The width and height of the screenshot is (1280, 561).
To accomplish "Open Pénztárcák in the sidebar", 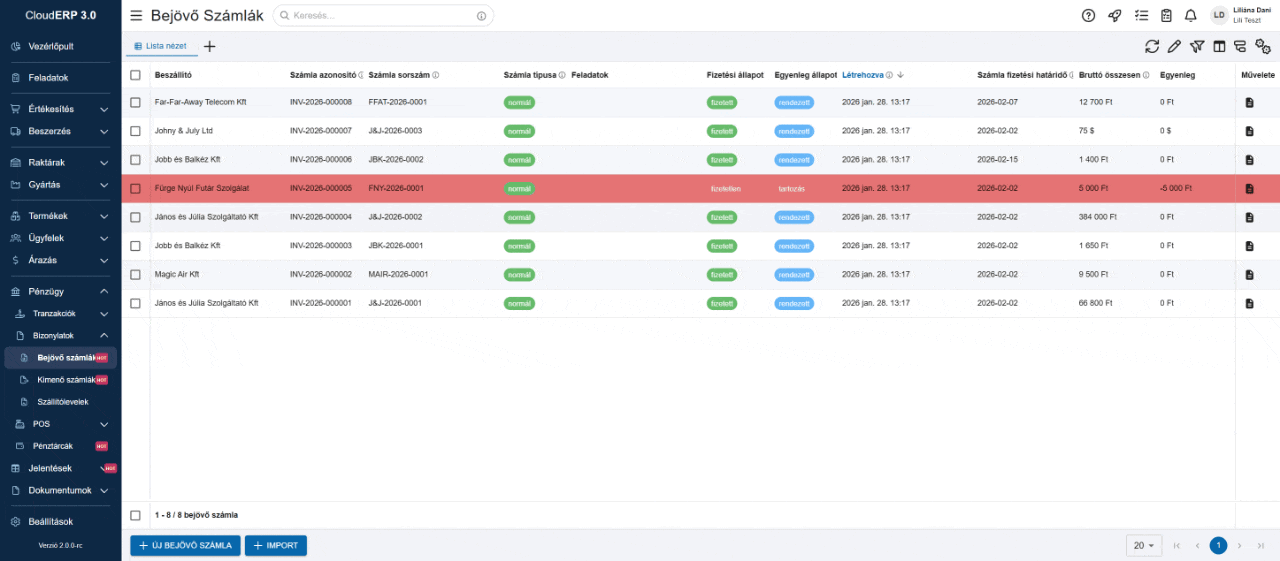I will [x=60, y=446].
